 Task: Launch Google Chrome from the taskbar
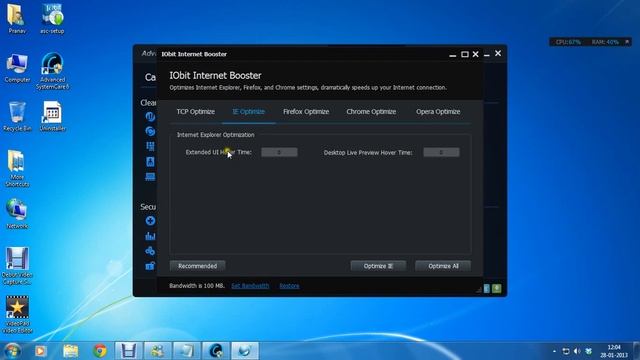click(100, 351)
